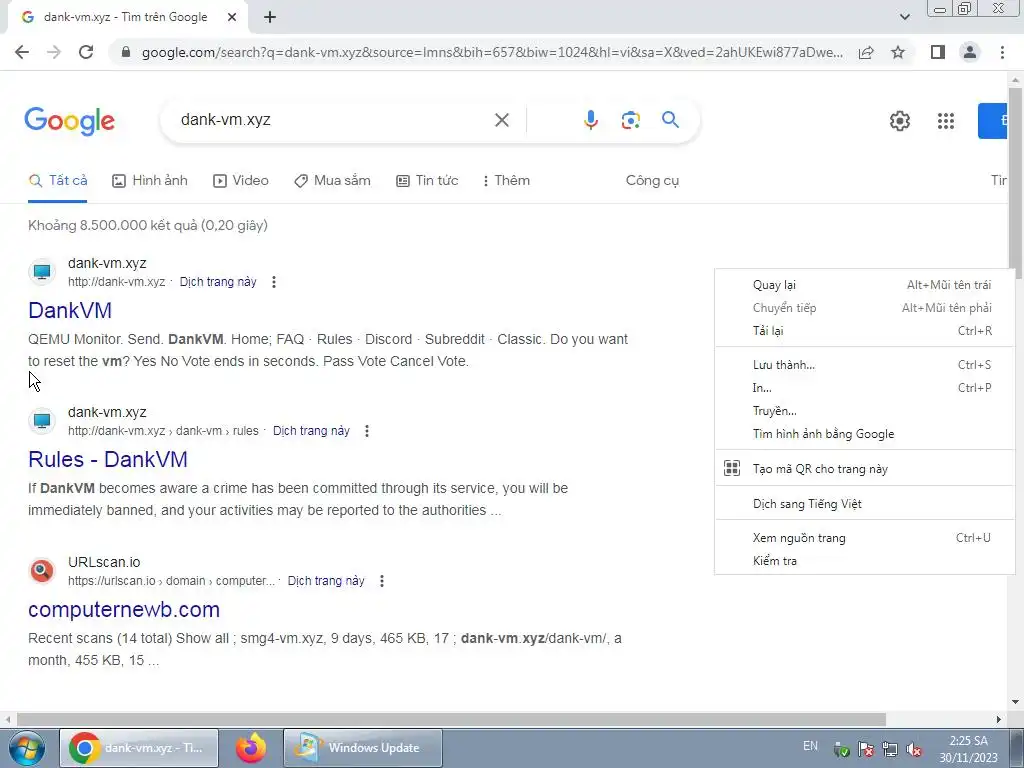
Task: Start voice search with microphone icon
Action: [590, 120]
